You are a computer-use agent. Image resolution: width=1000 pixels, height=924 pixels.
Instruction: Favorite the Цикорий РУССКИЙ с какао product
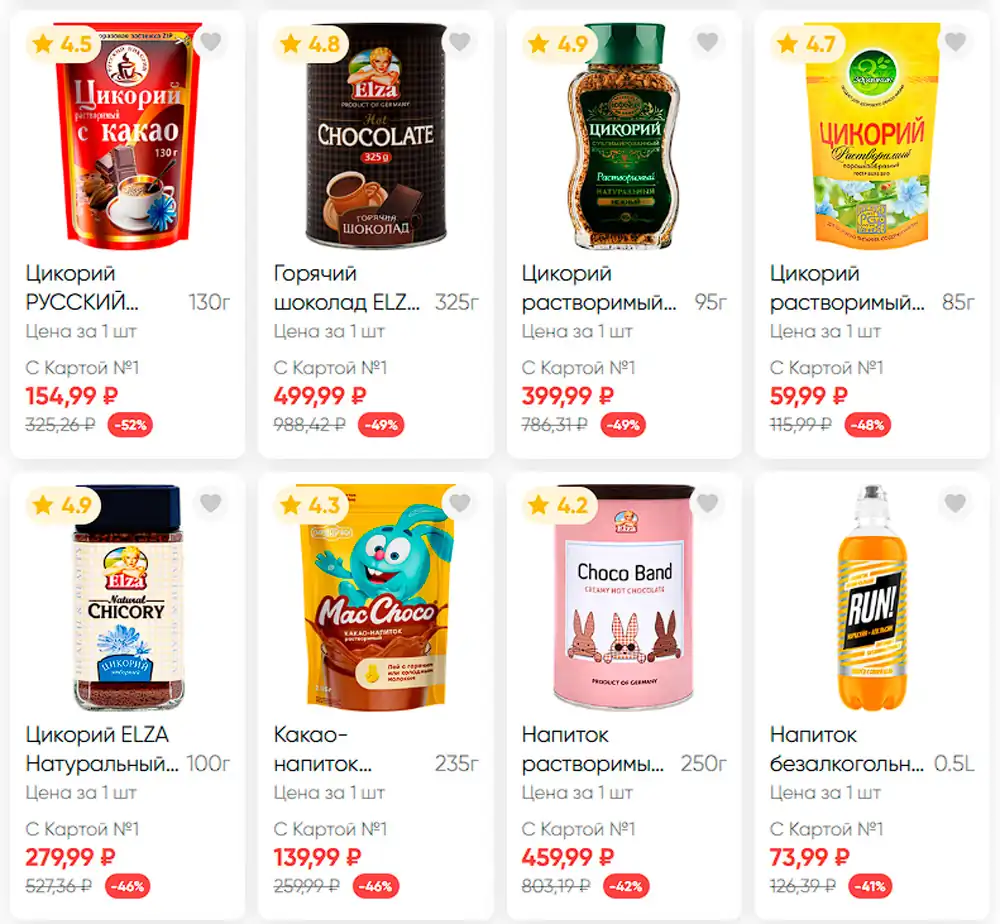(x=210, y=42)
